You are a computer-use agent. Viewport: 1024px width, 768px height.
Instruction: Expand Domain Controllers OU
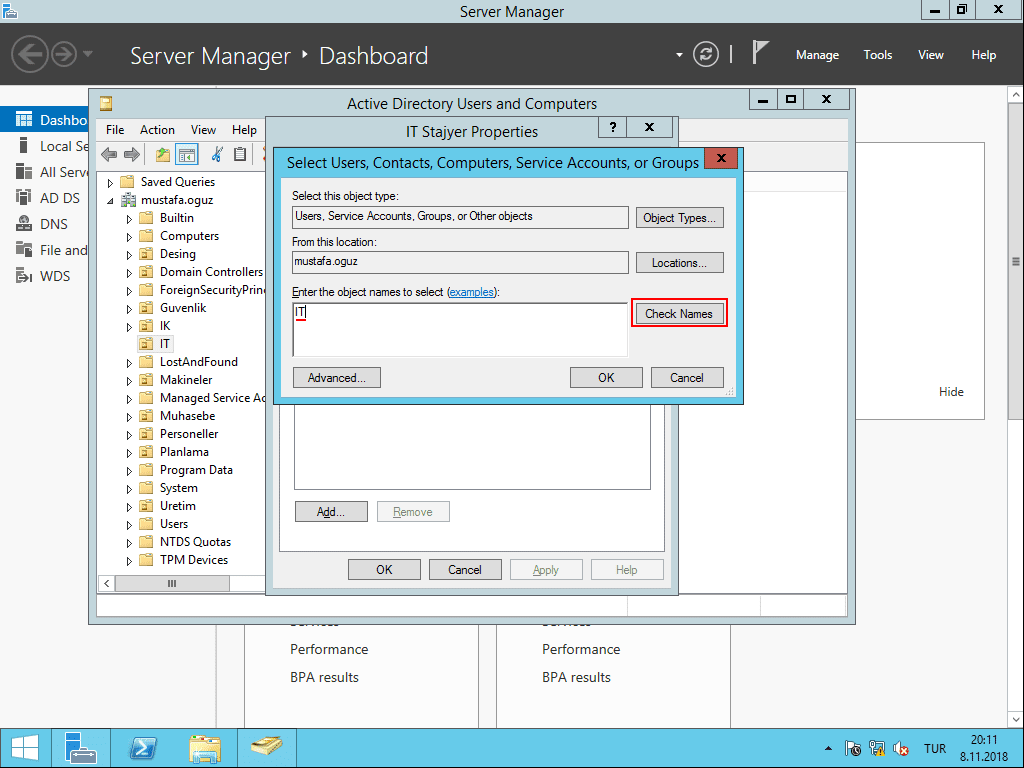coord(129,273)
